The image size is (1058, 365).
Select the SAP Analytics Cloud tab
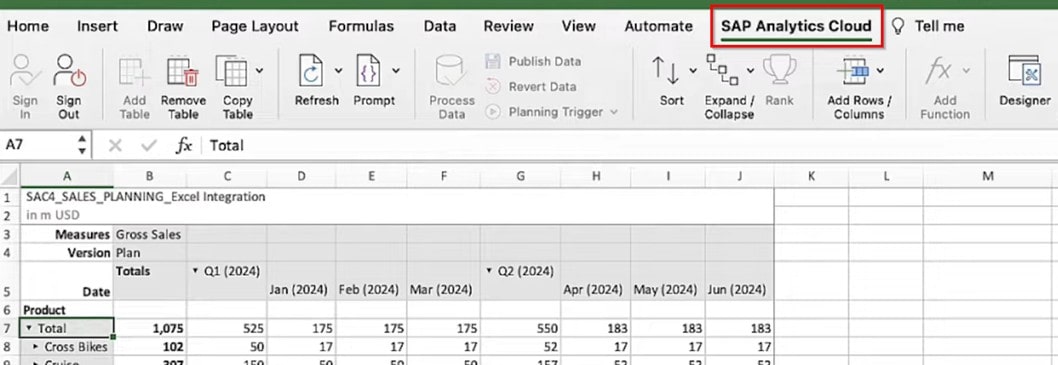coord(796,26)
